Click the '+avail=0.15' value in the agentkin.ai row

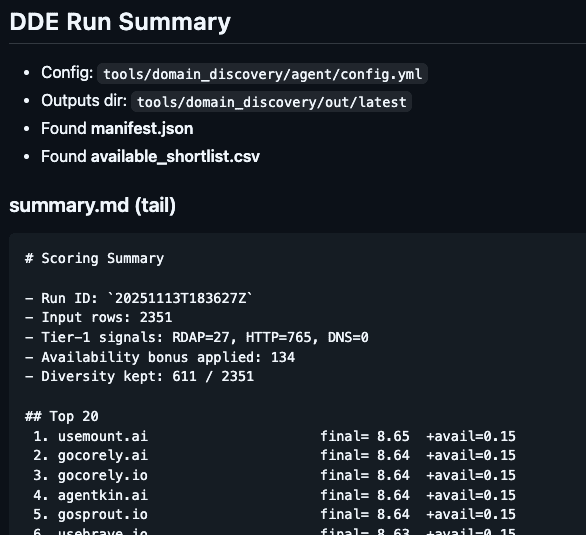(471, 495)
